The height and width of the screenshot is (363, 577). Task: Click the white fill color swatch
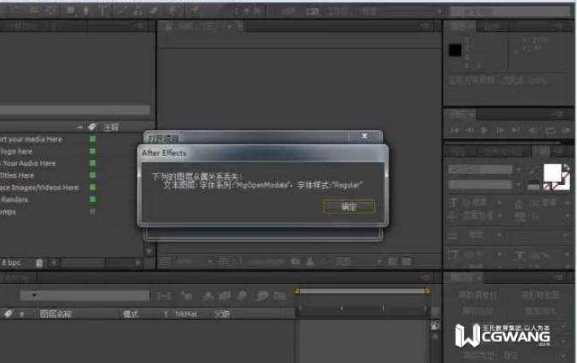tap(552, 172)
